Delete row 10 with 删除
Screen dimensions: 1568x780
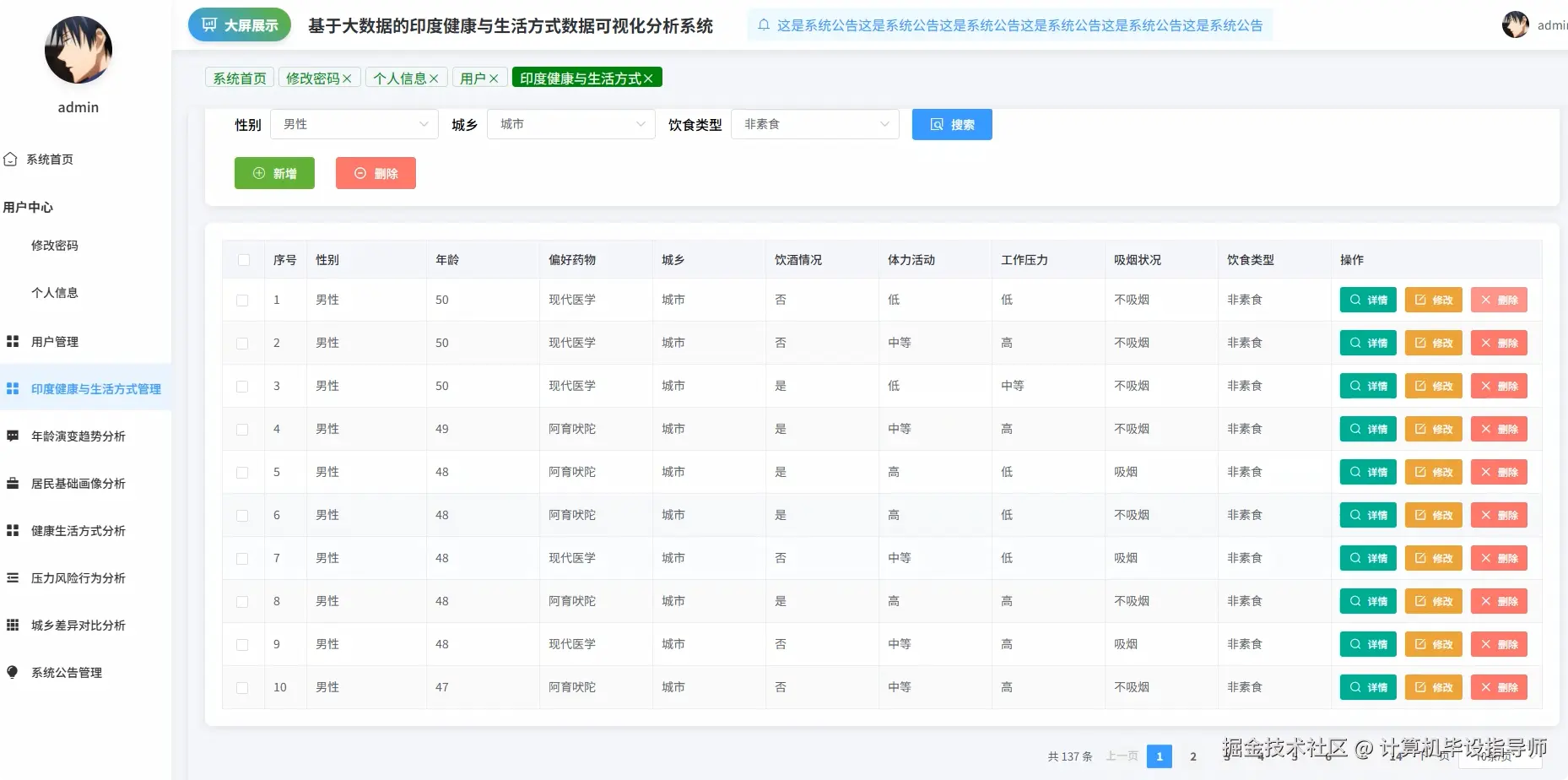pos(1499,687)
